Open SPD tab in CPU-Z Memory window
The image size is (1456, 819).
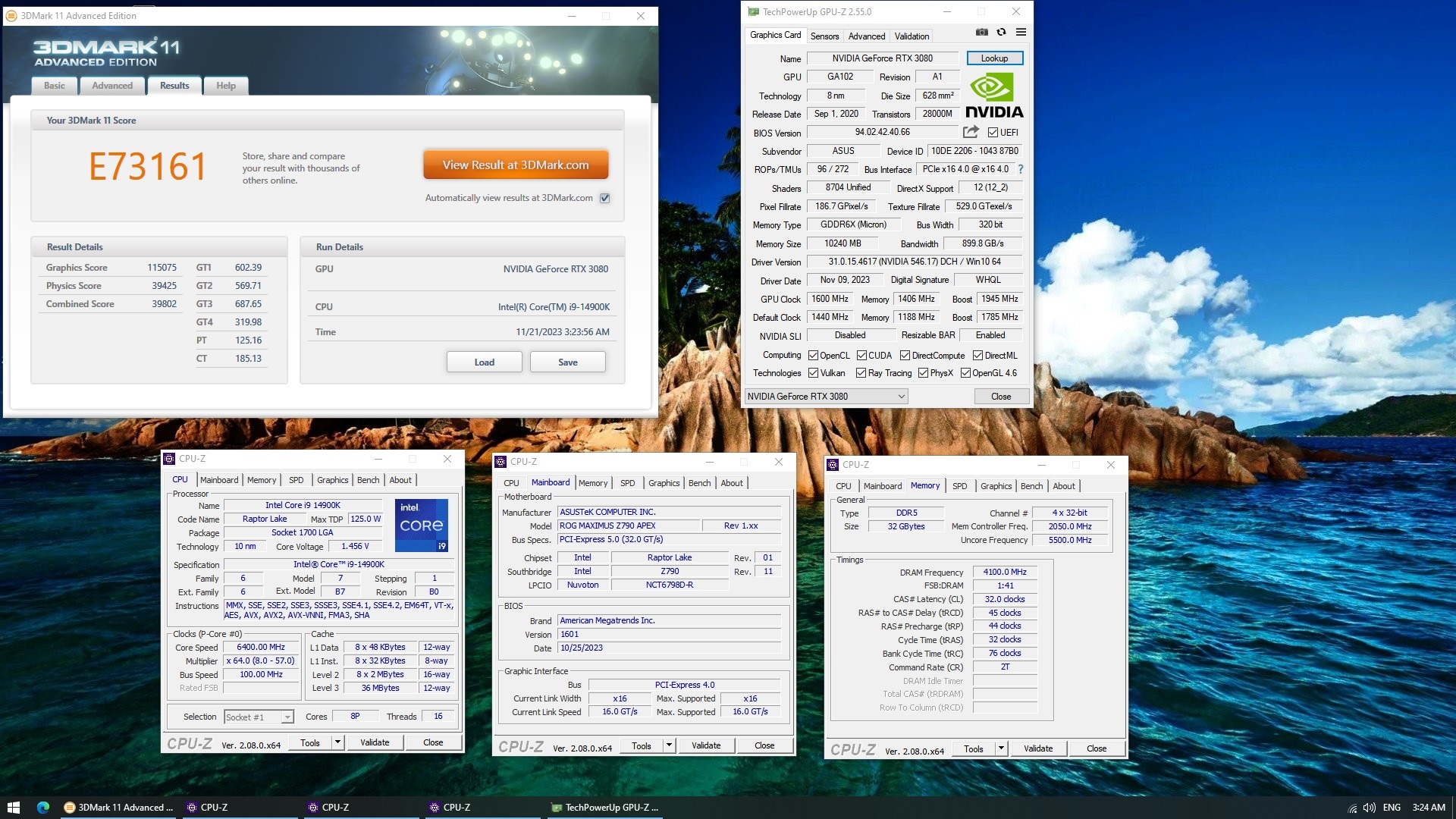[959, 486]
